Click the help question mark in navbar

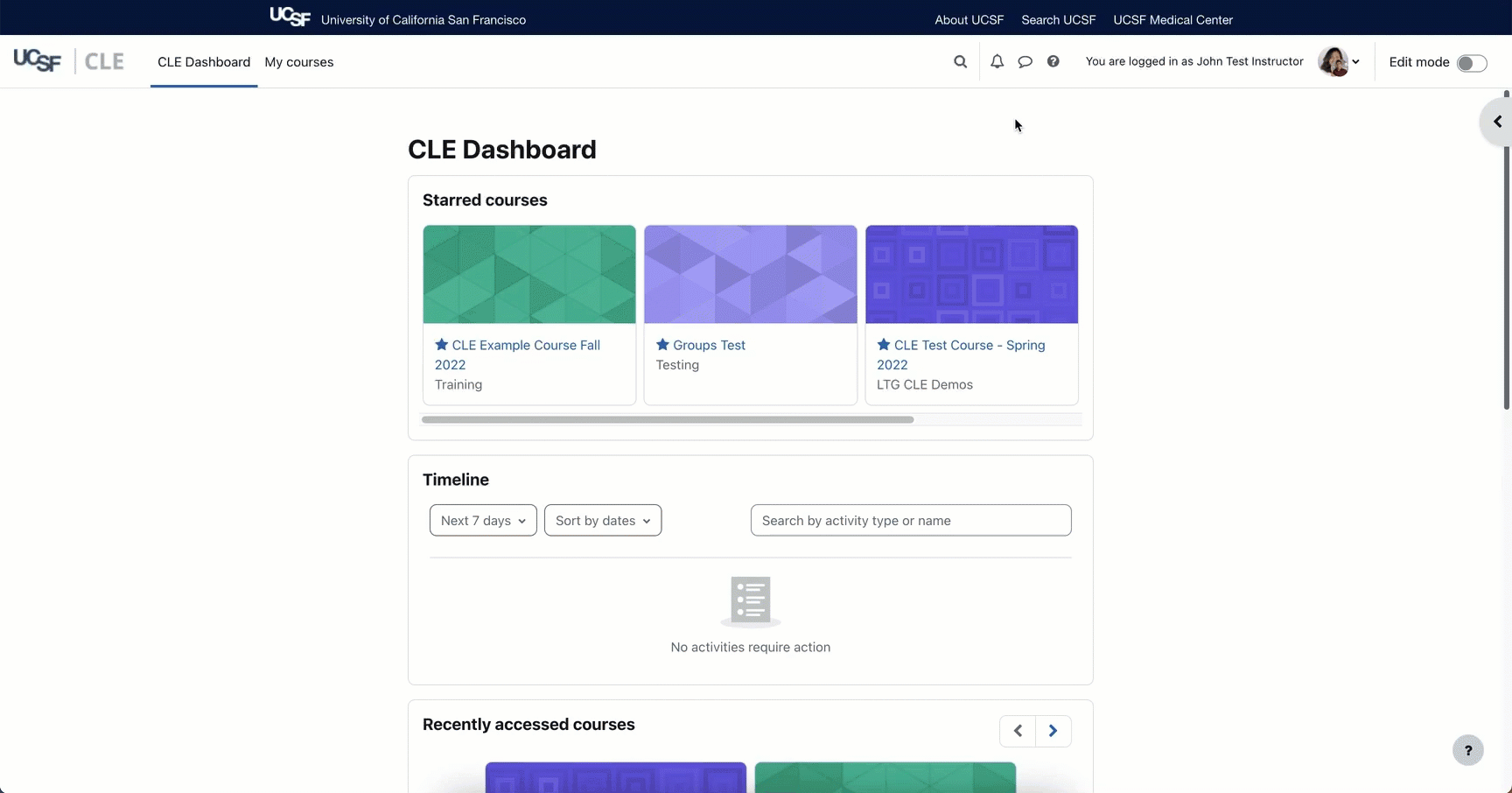click(x=1053, y=61)
